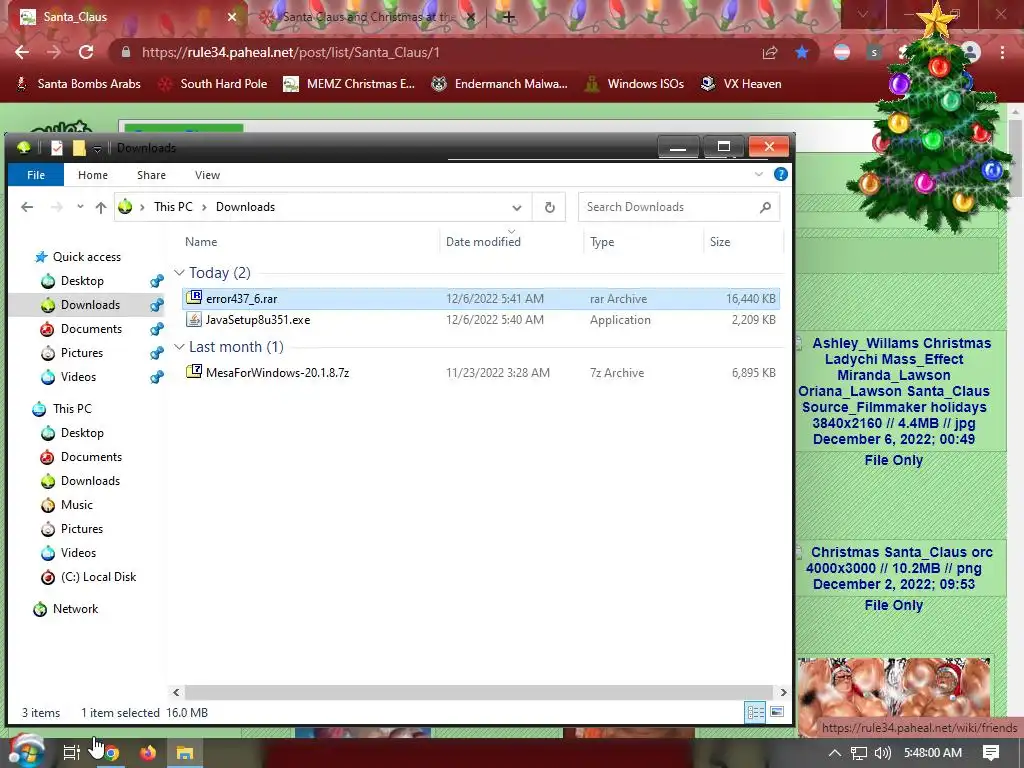Open Task View on taskbar
The height and width of the screenshot is (768, 1024).
71,752
